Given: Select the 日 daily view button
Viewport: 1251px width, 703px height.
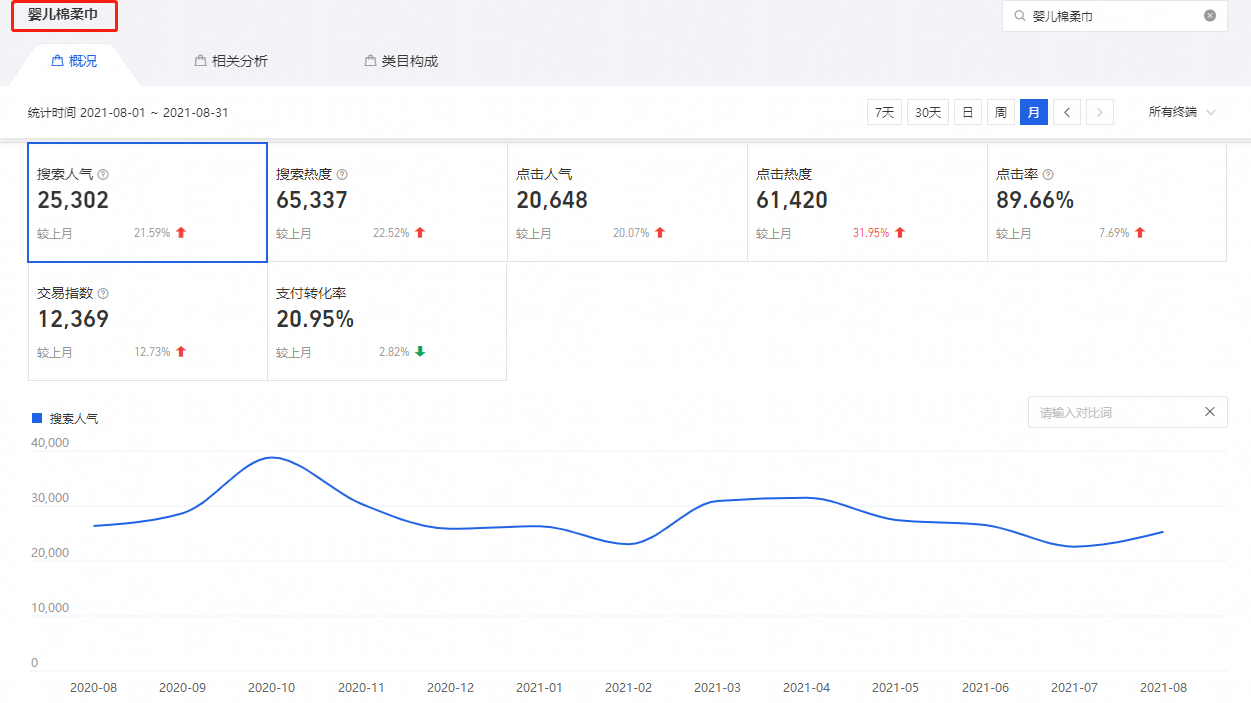Looking at the screenshot, I should coord(967,112).
